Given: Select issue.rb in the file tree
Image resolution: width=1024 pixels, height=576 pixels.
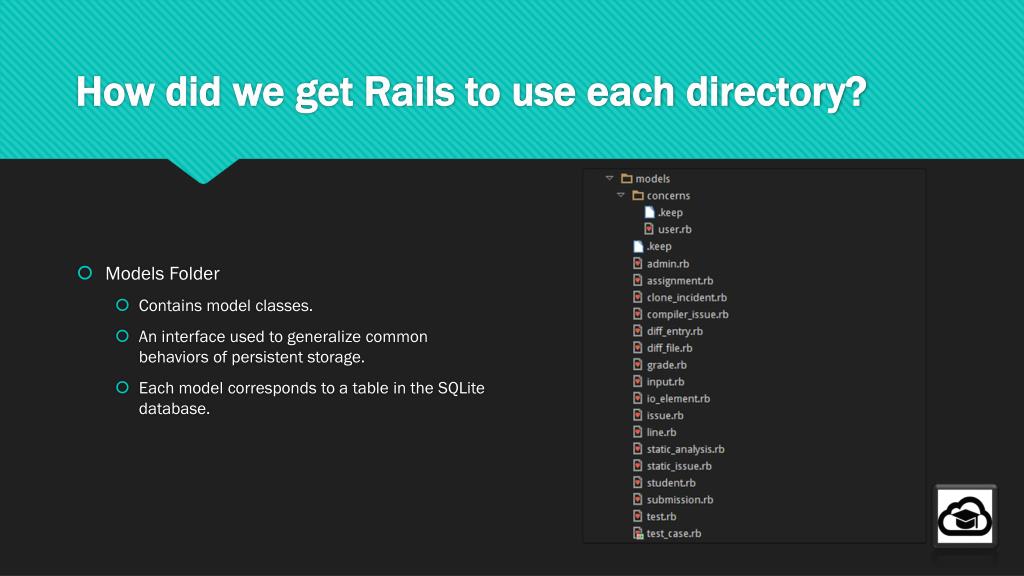Looking at the screenshot, I should pyautogui.click(x=665, y=415).
